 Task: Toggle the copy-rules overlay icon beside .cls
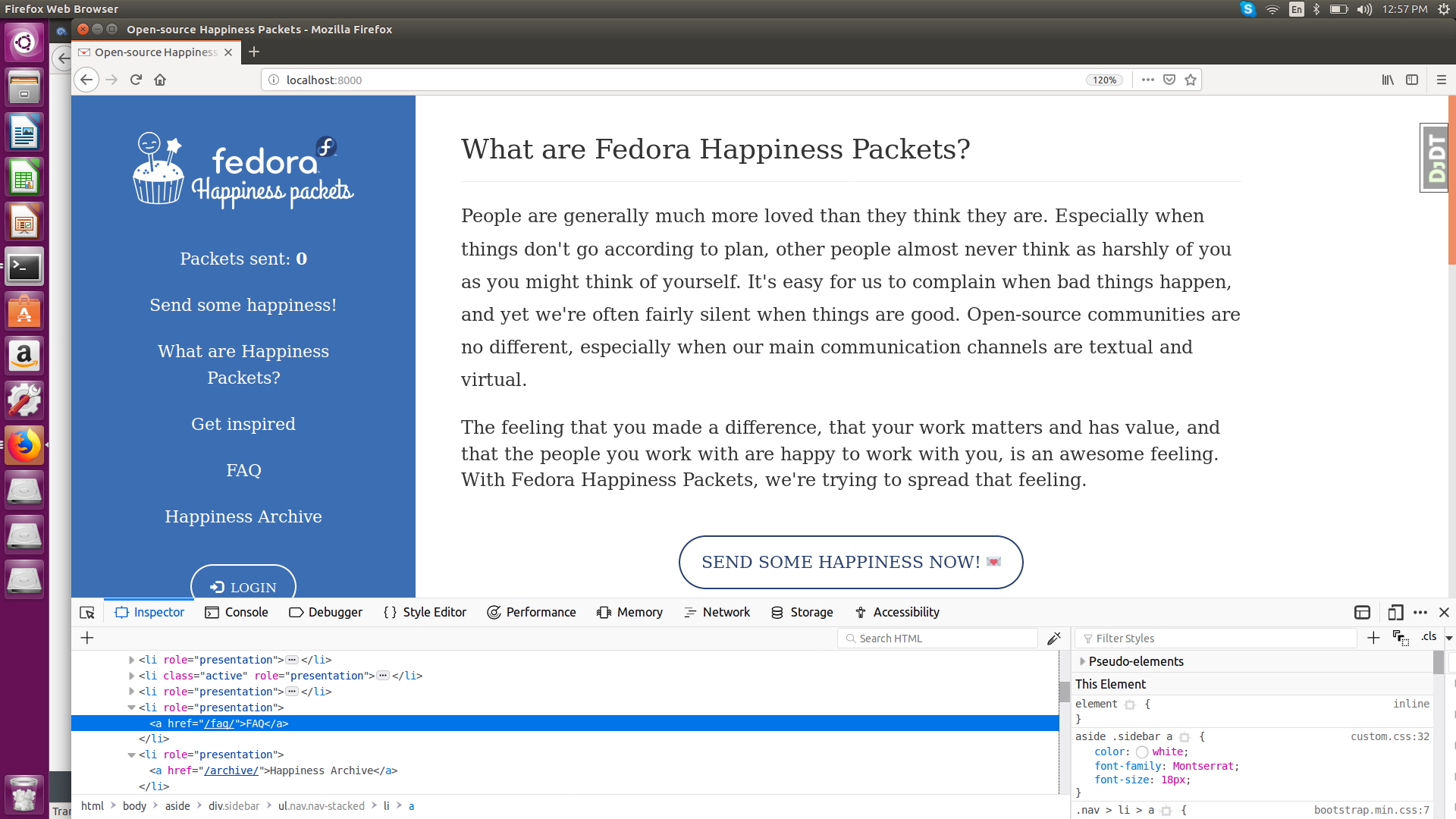pyautogui.click(x=1400, y=638)
